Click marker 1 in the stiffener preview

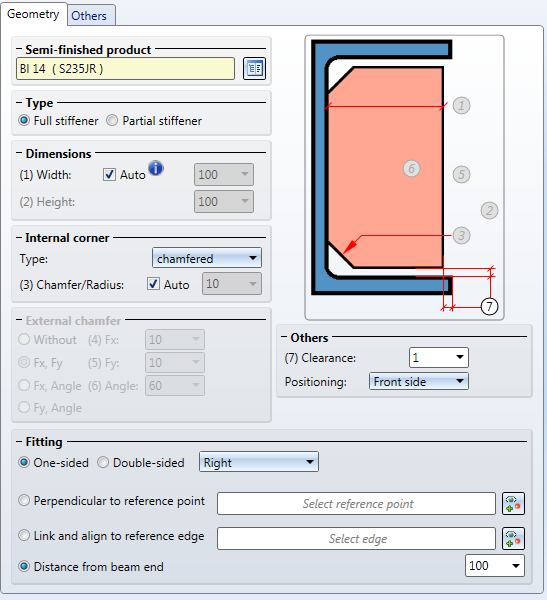click(x=461, y=105)
